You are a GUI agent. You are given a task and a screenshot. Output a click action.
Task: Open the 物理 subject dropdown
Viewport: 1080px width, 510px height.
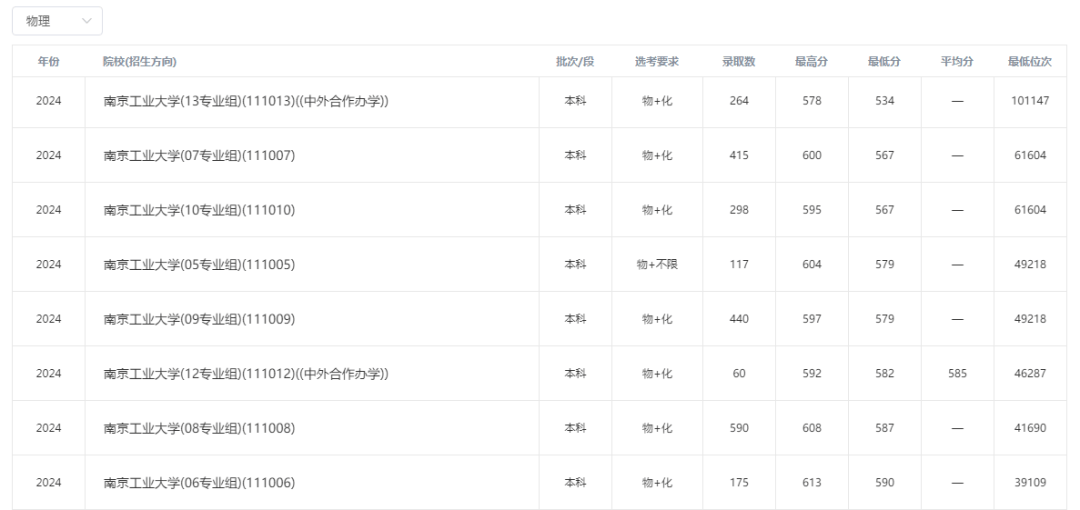pos(57,21)
